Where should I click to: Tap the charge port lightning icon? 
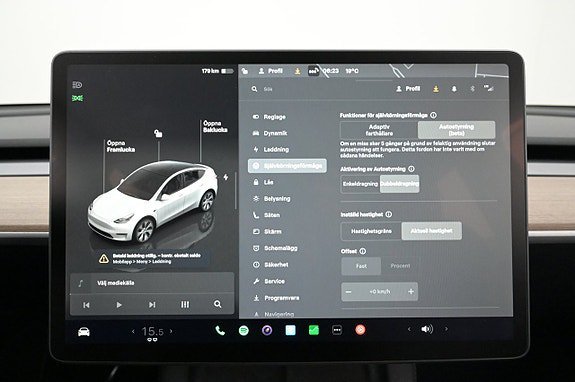(x=226, y=177)
